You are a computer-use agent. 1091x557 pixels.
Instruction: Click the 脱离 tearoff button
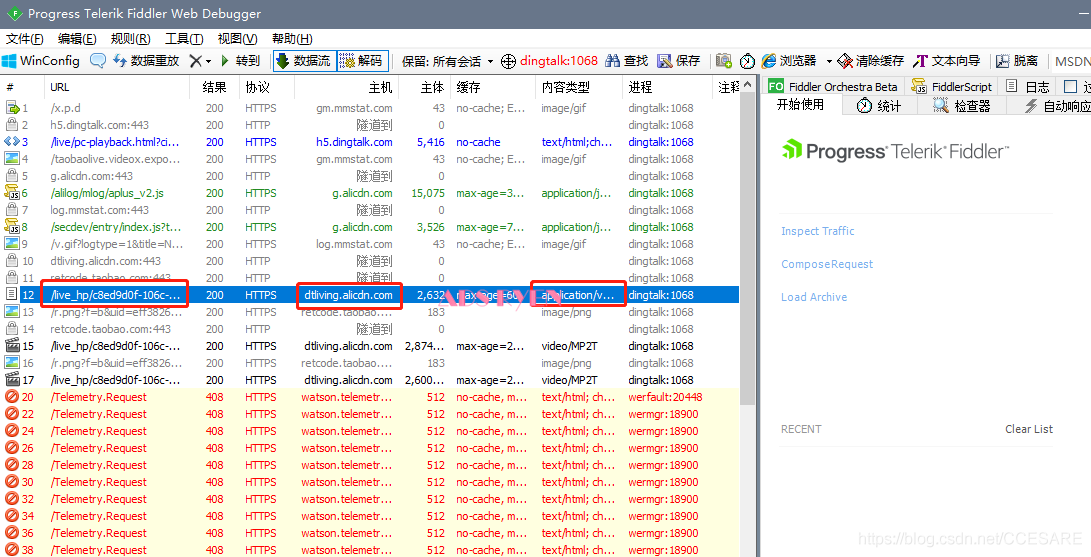pos(1017,60)
